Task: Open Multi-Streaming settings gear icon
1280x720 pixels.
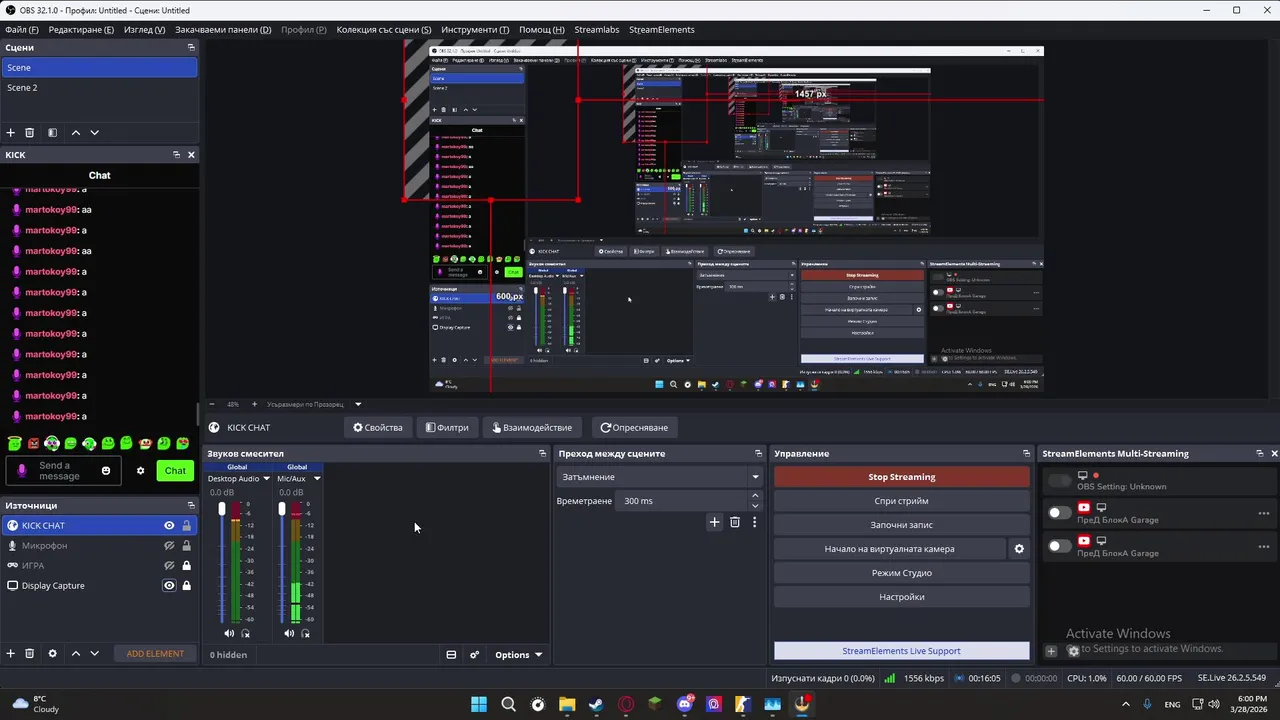Action: [x=1073, y=651]
